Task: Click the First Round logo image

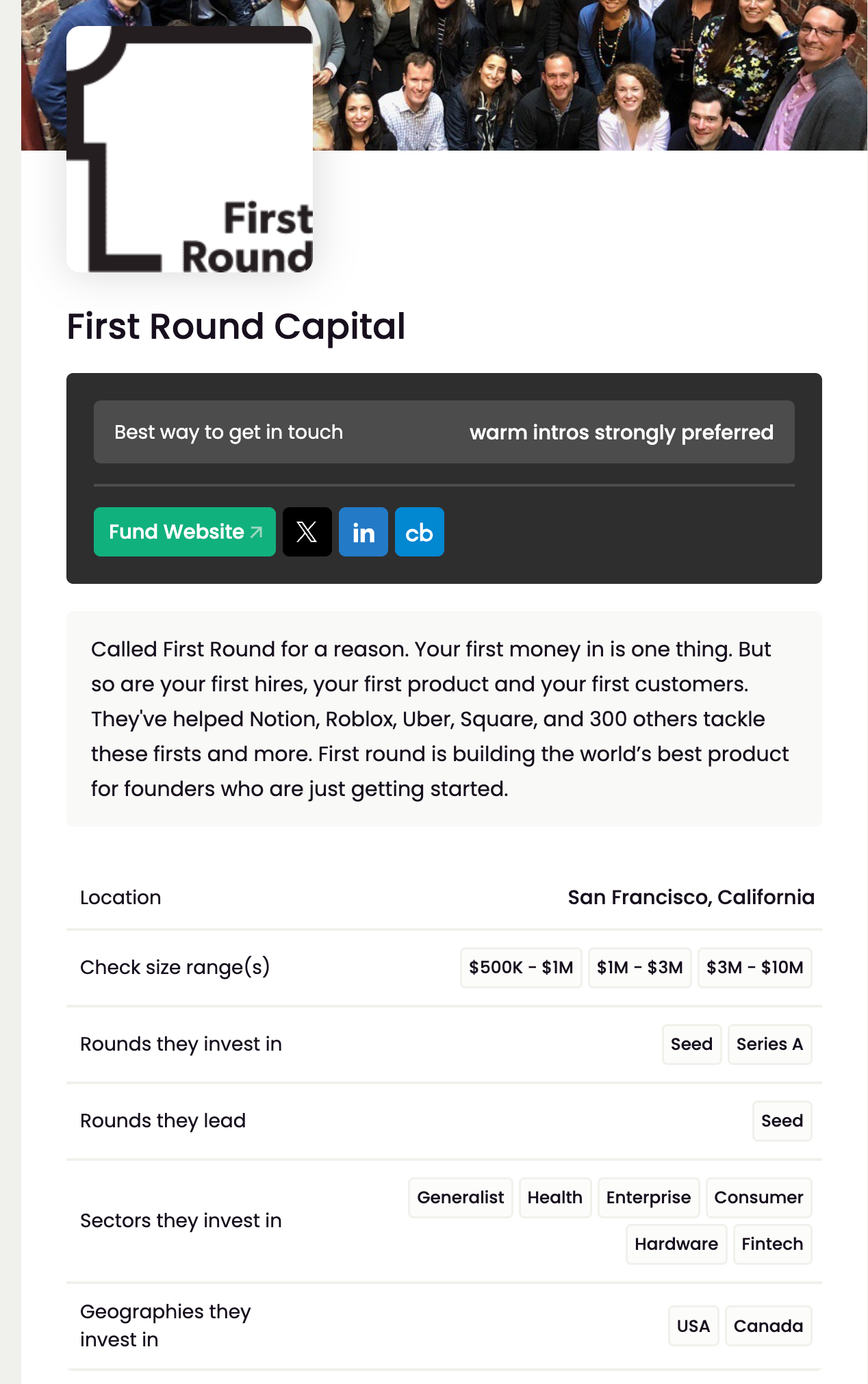Action: coord(190,149)
